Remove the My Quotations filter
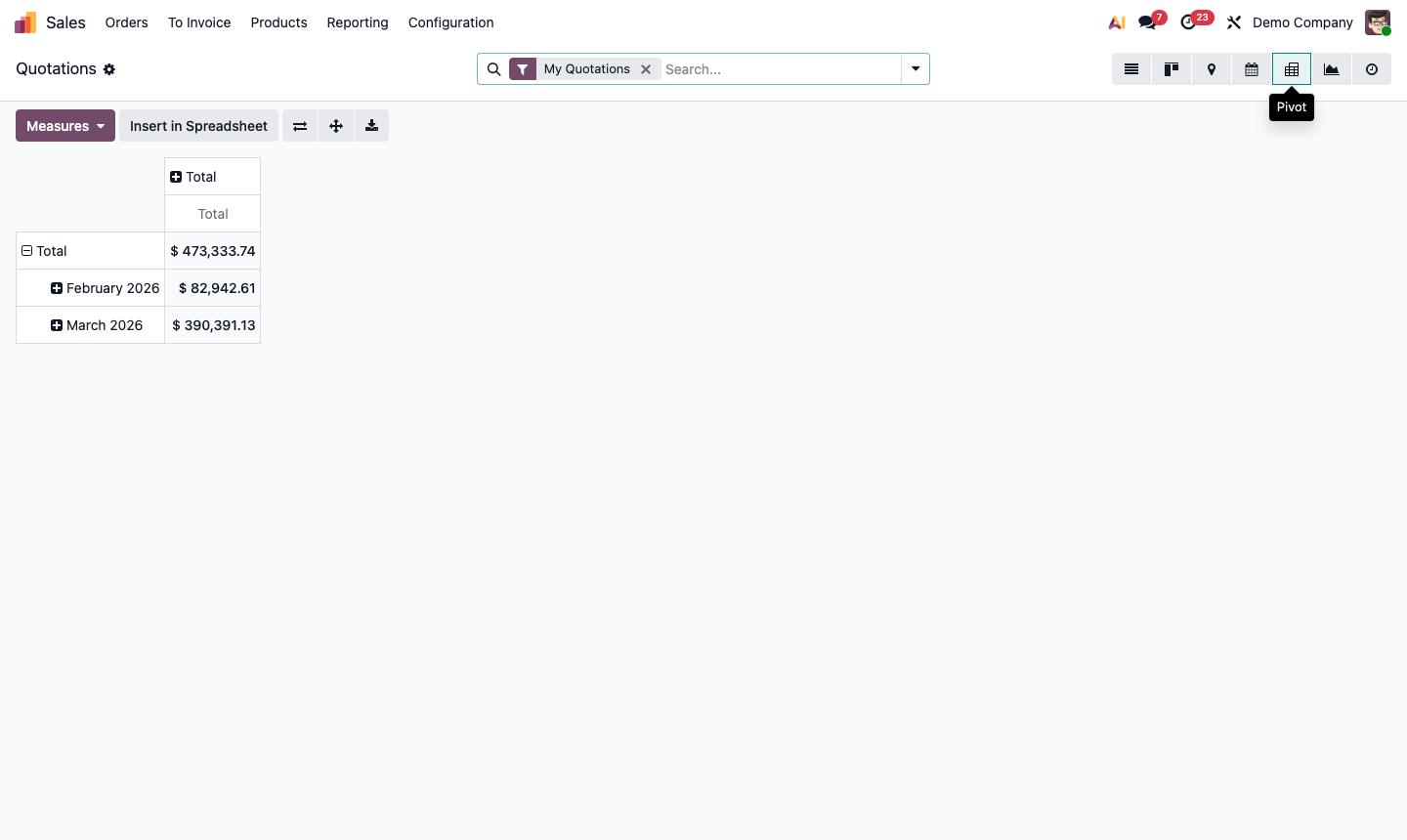Viewport: 1407px width, 840px height. [646, 68]
